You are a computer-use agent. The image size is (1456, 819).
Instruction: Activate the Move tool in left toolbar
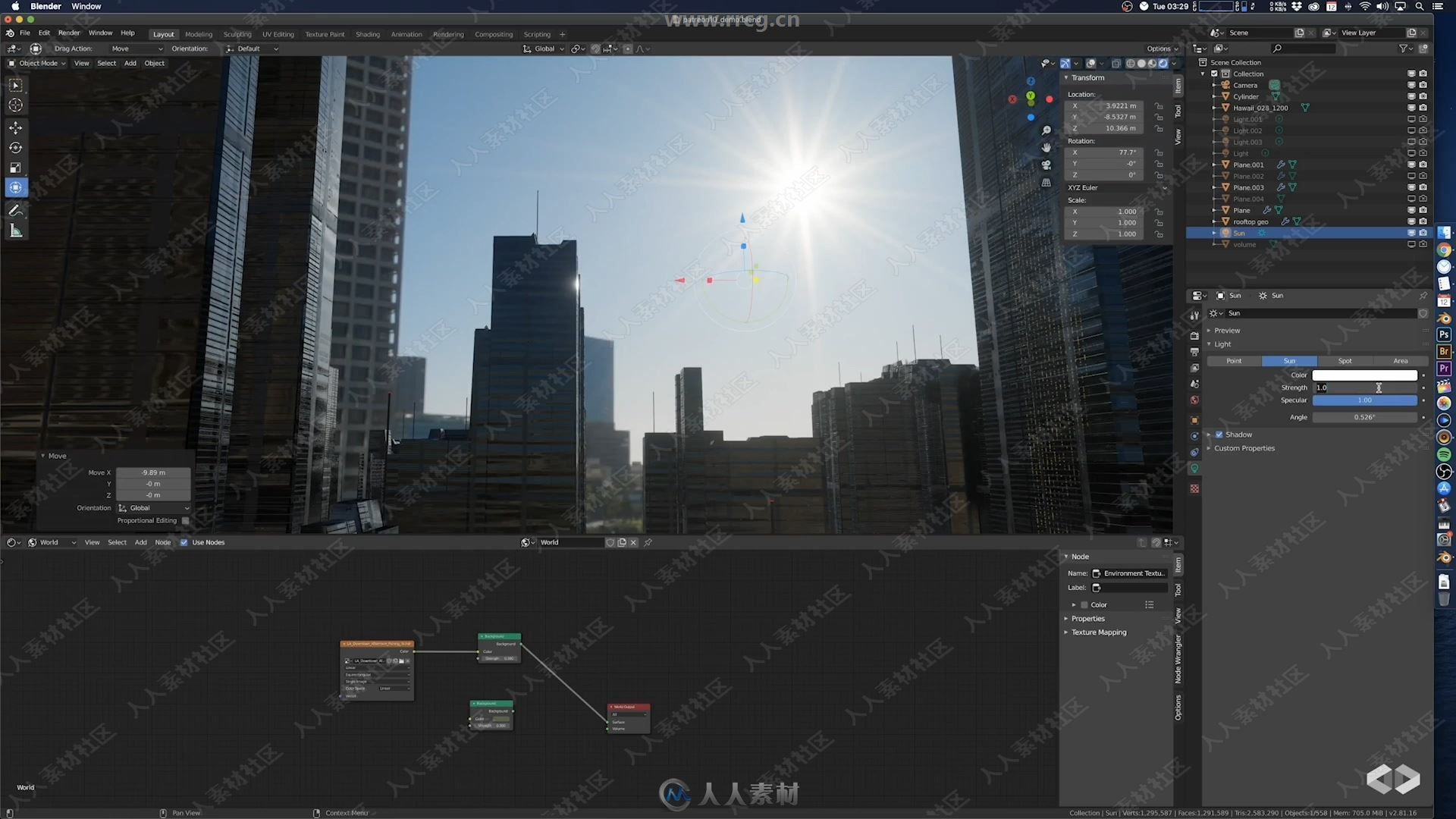15,127
